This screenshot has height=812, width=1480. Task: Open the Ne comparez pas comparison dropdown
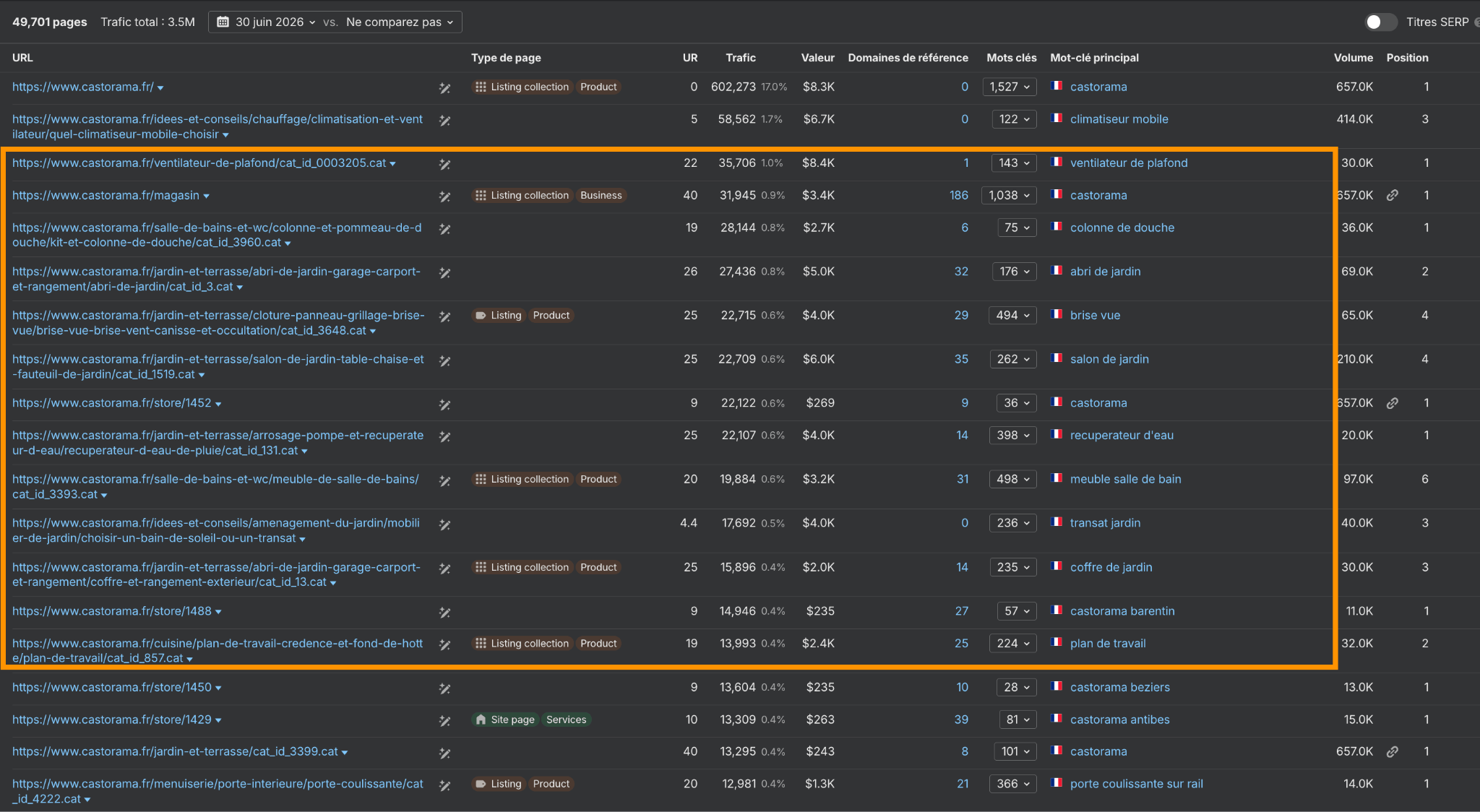400,22
